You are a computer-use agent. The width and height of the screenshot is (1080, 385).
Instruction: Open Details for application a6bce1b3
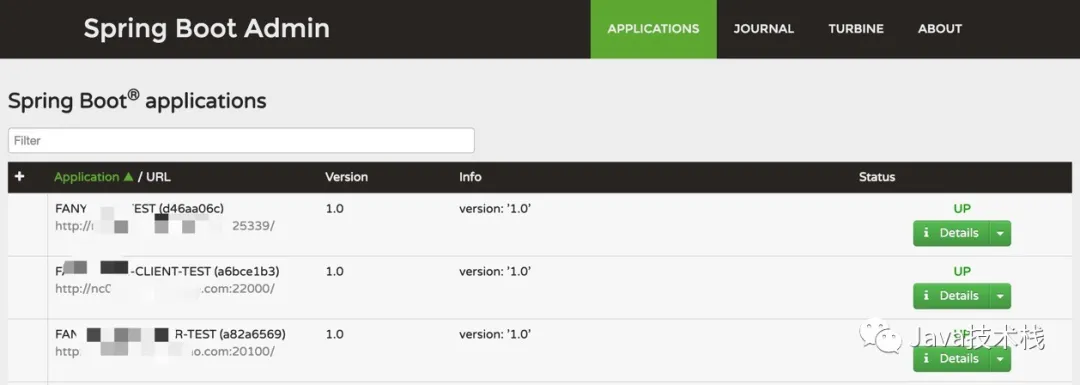951,296
